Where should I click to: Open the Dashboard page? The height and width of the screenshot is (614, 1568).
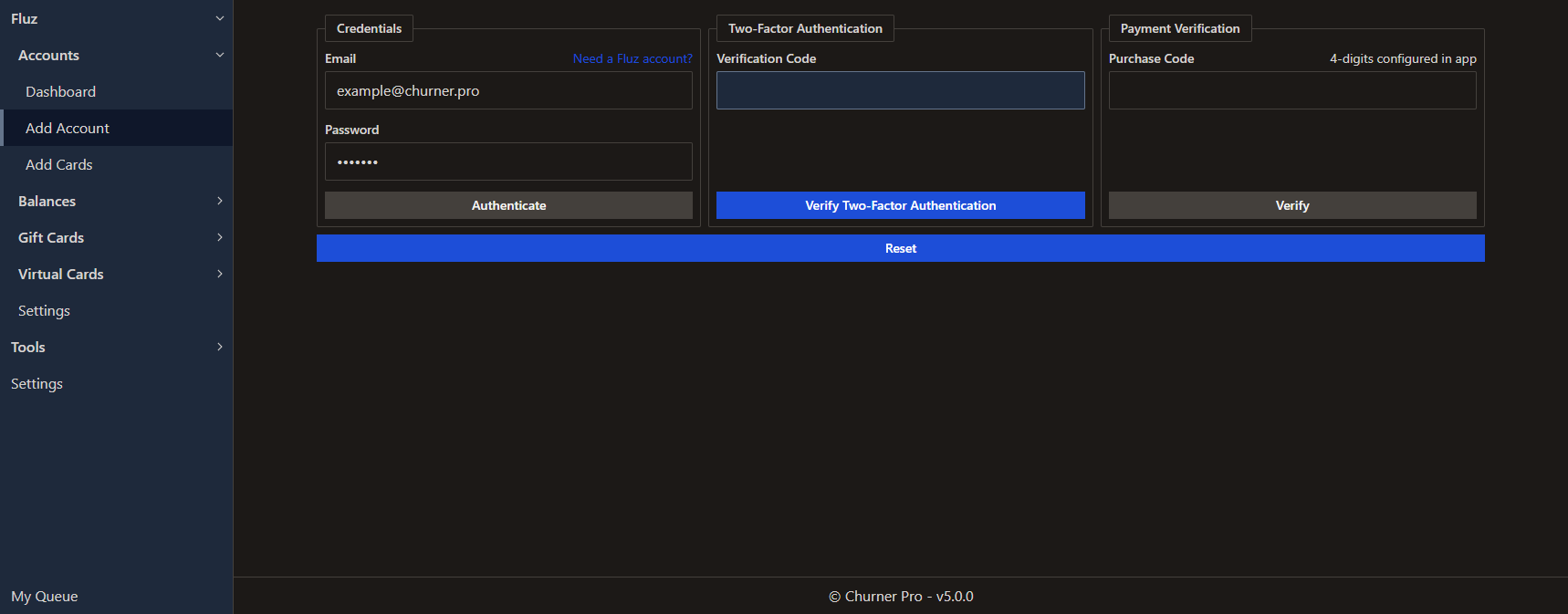(60, 91)
